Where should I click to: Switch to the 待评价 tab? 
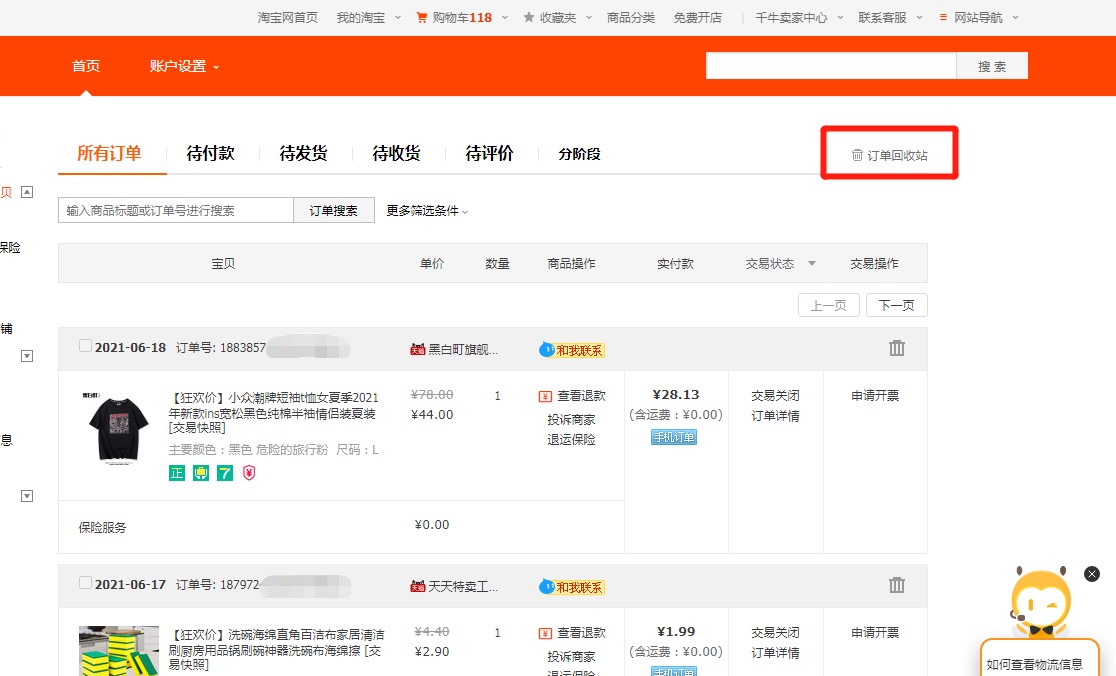(489, 153)
